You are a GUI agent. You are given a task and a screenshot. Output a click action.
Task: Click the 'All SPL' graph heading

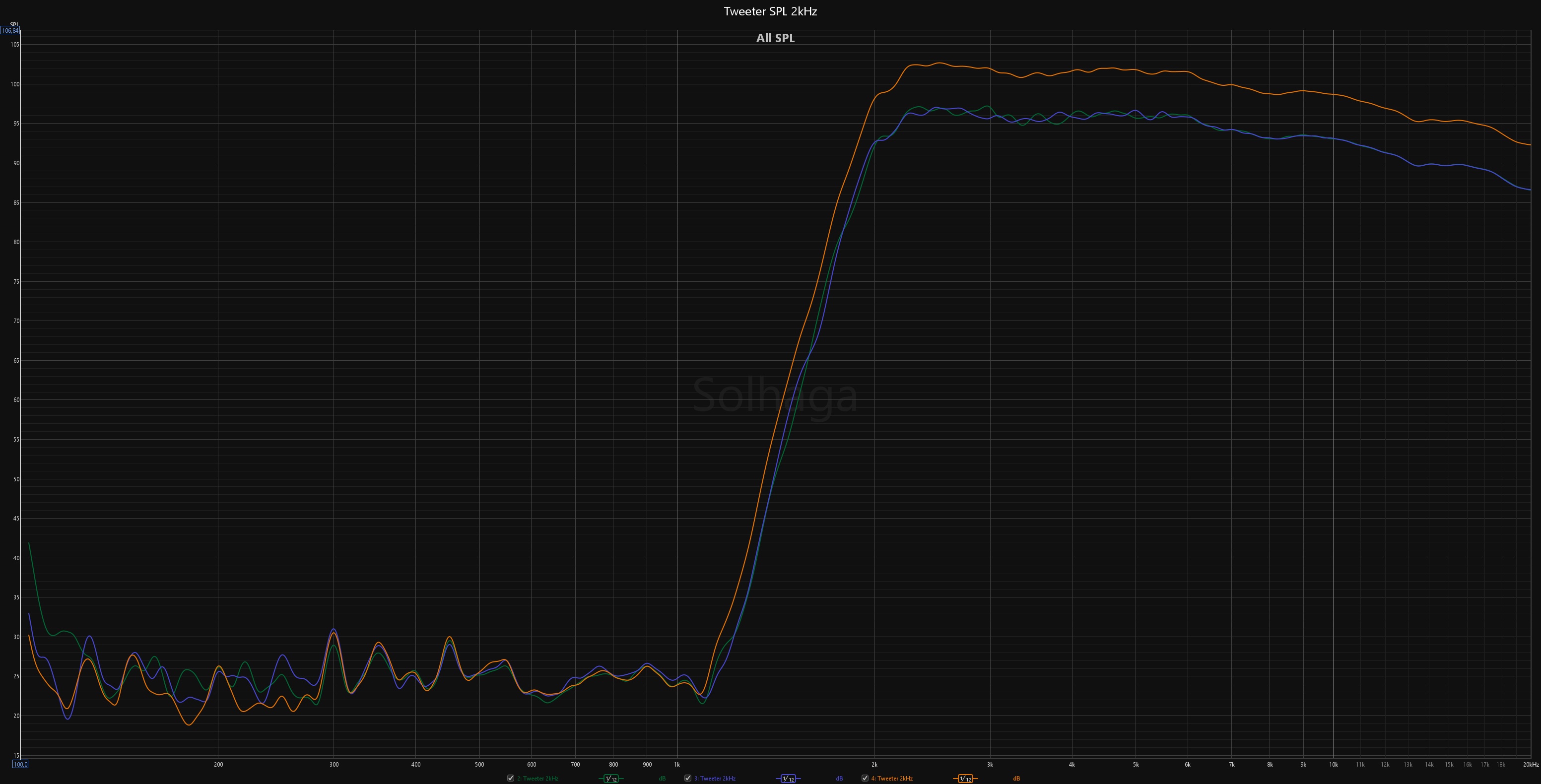click(x=775, y=38)
